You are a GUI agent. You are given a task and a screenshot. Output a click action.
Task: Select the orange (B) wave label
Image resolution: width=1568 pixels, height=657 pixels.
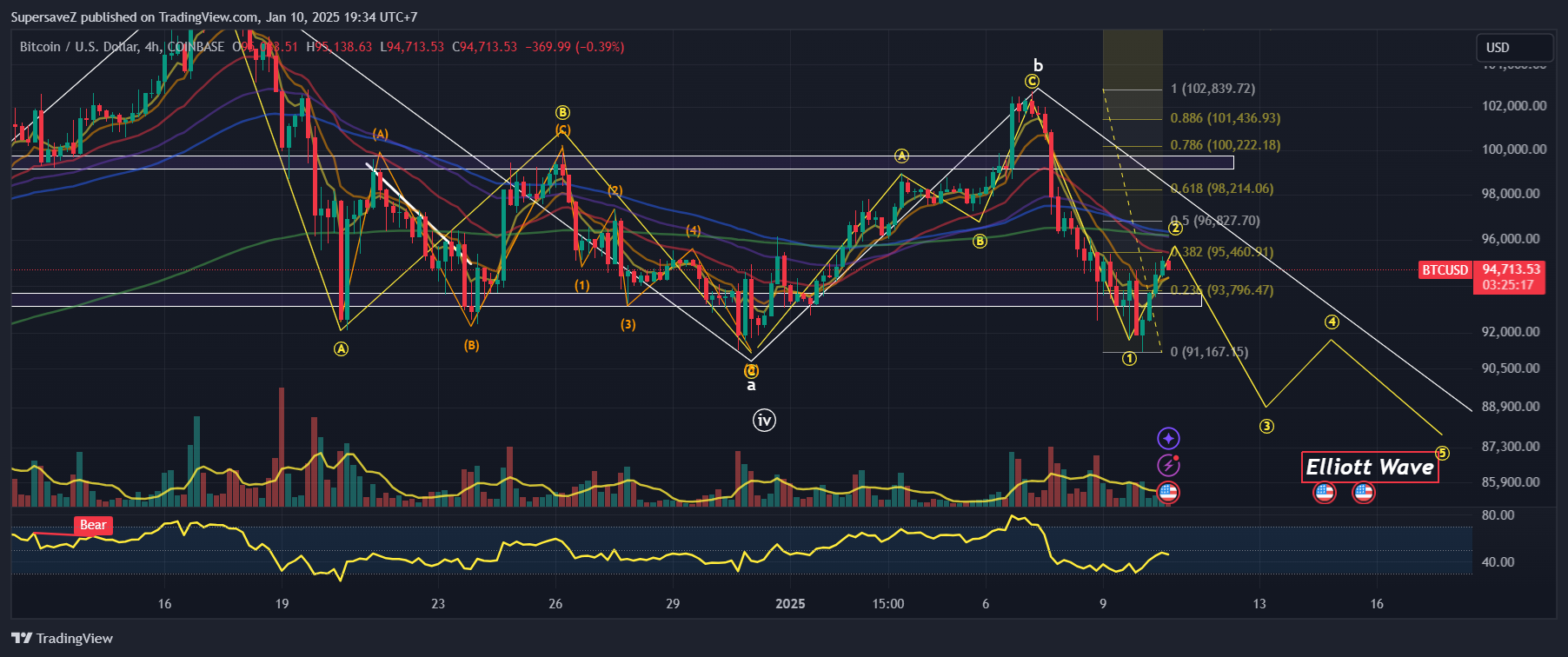click(x=471, y=345)
